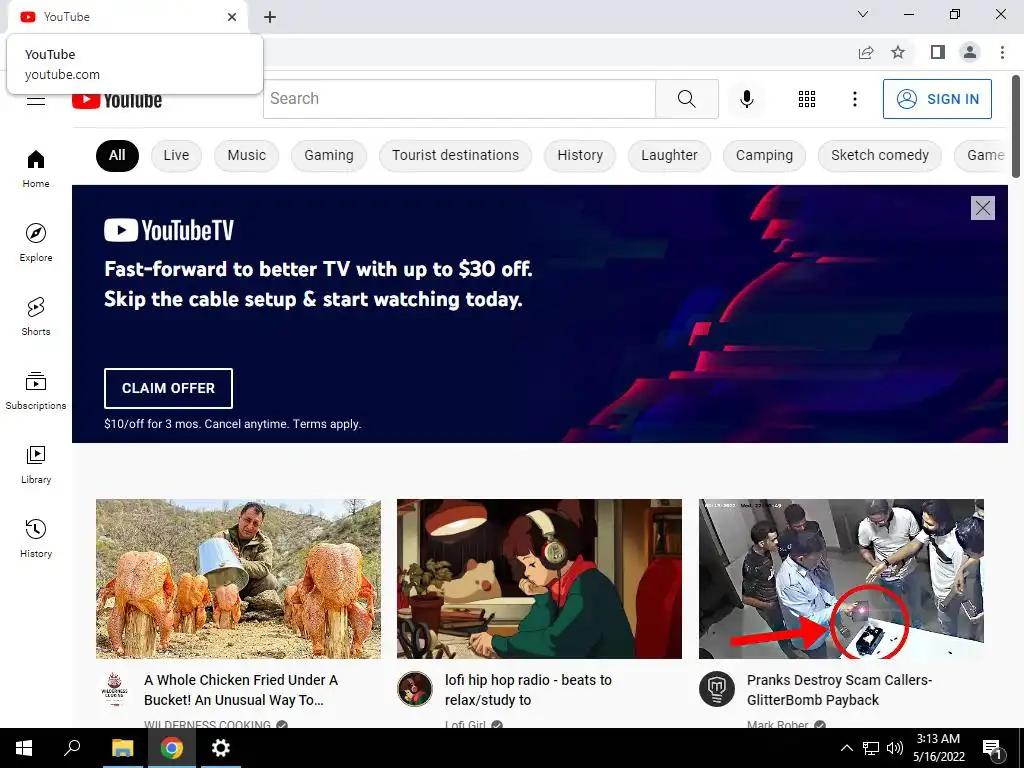Screen dimensions: 1024x768
Task: Open File Explorer from taskbar
Action: click(123, 748)
